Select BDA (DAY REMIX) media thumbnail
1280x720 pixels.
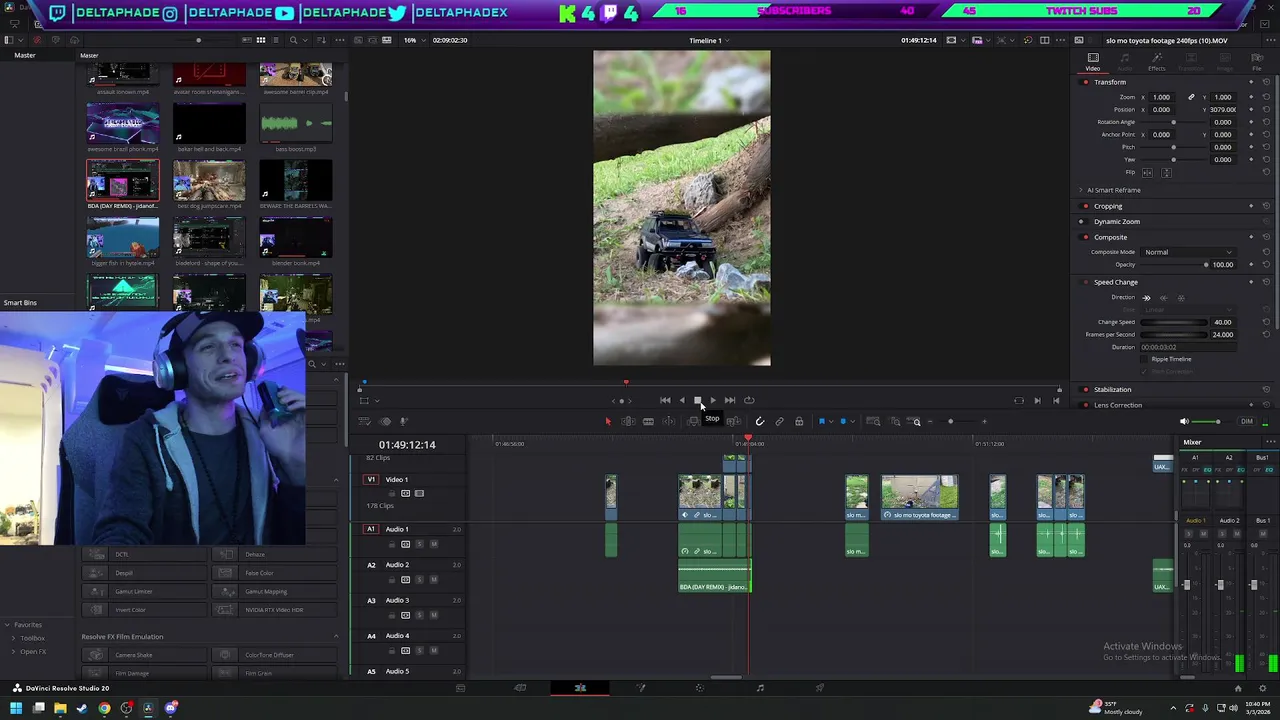(x=122, y=181)
